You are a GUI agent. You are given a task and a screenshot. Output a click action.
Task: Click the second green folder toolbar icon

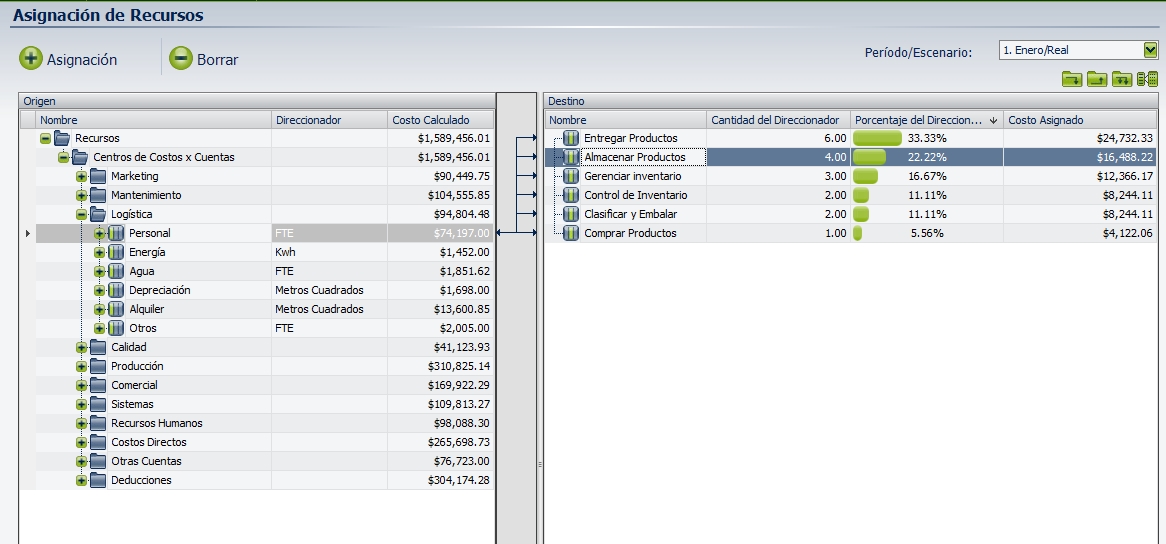pos(1097,79)
